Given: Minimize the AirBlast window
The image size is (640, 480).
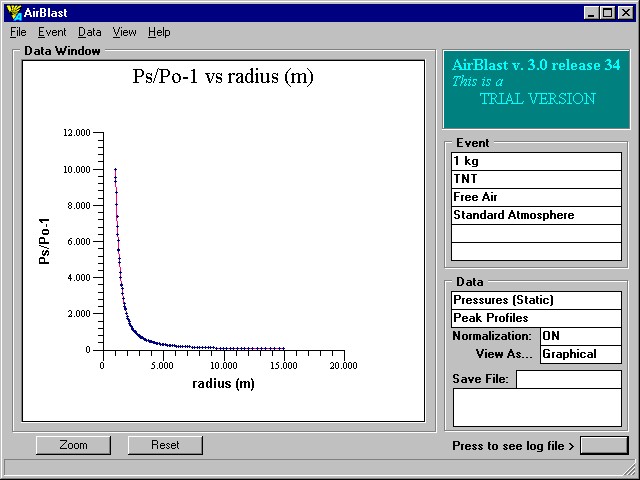Looking at the screenshot, I should [x=590, y=13].
